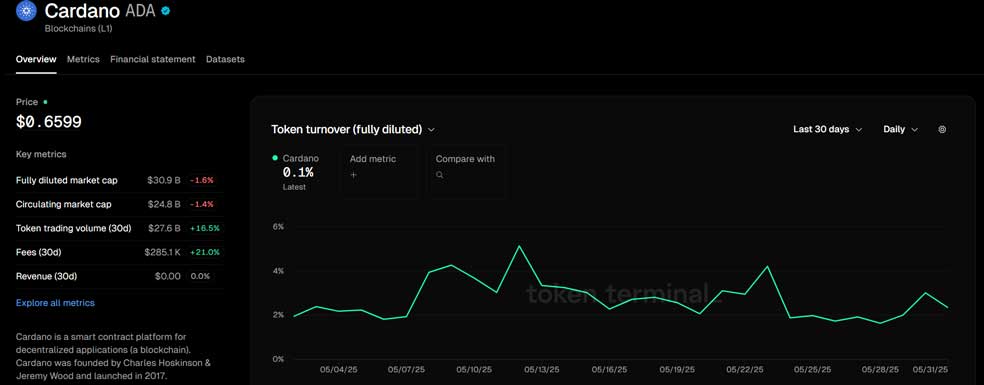The height and width of the screenshot is (385, 984).
Task: Go to the Datasets tab
Action: click(x=225, y=59)
